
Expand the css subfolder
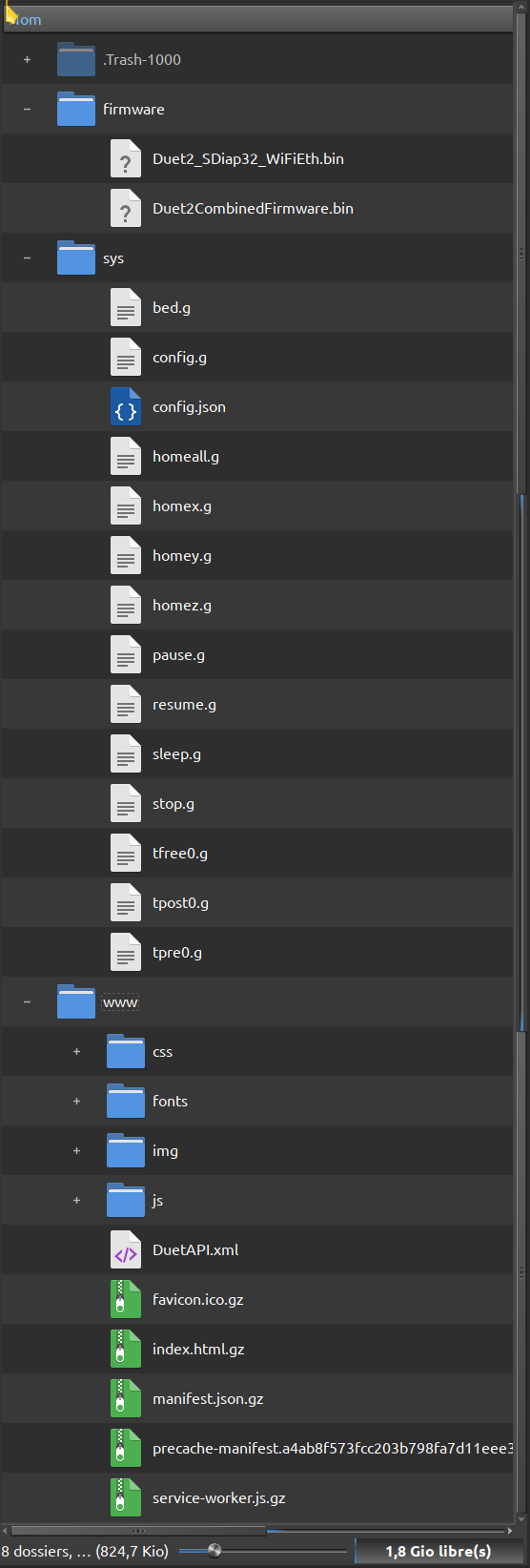pyautogui.click(x=76, y=1051)
